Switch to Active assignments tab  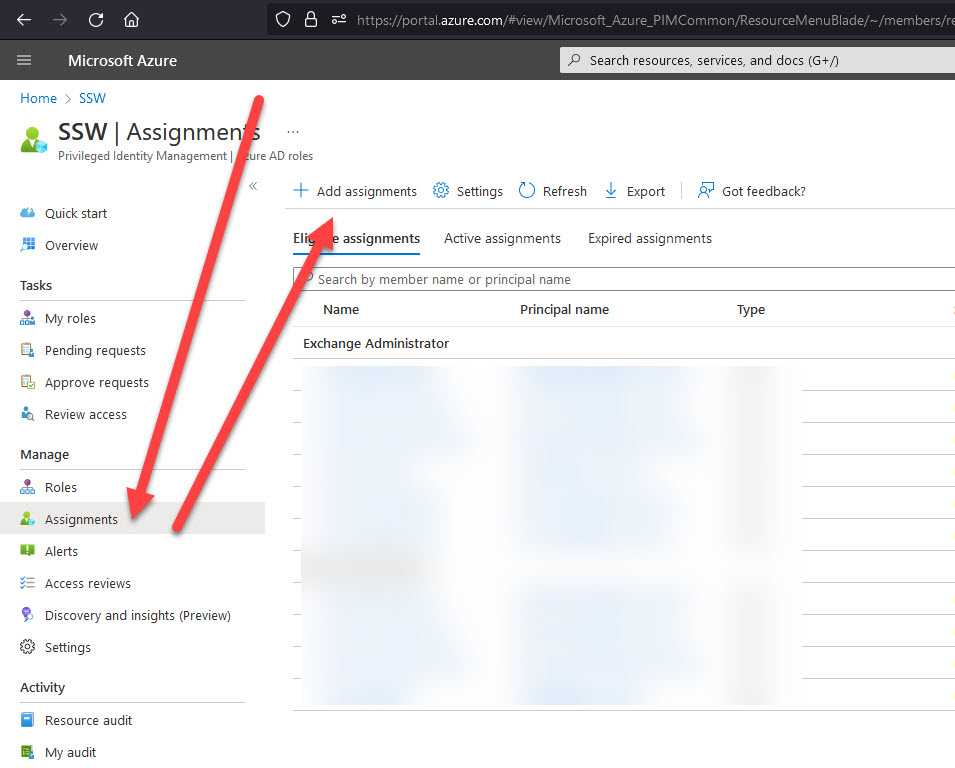click(x=502, y=238)
